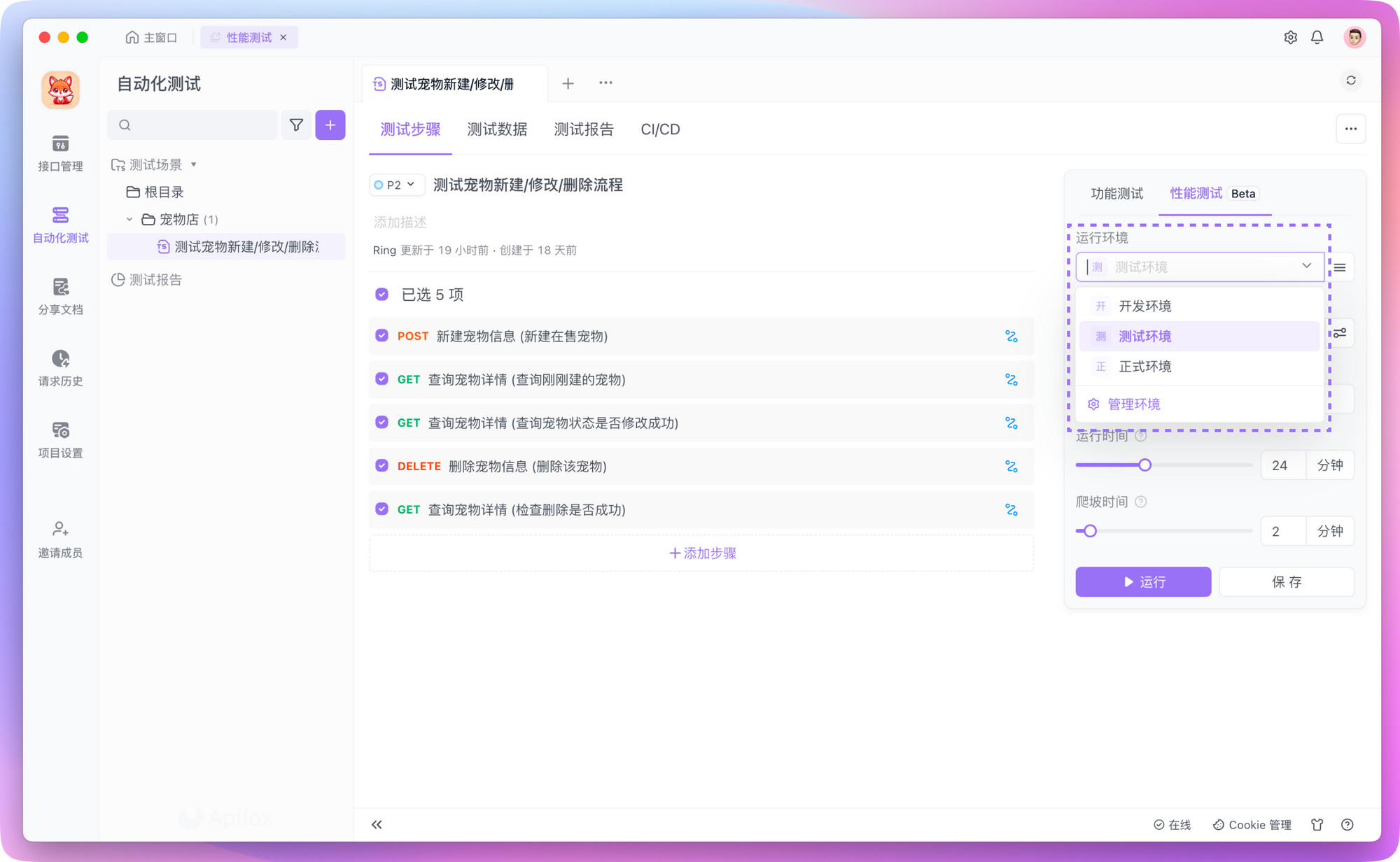This screenshot has height=862, width=1400.
Task: Click the 运行时间 value field showing 24
Action: coord(1283,465)
